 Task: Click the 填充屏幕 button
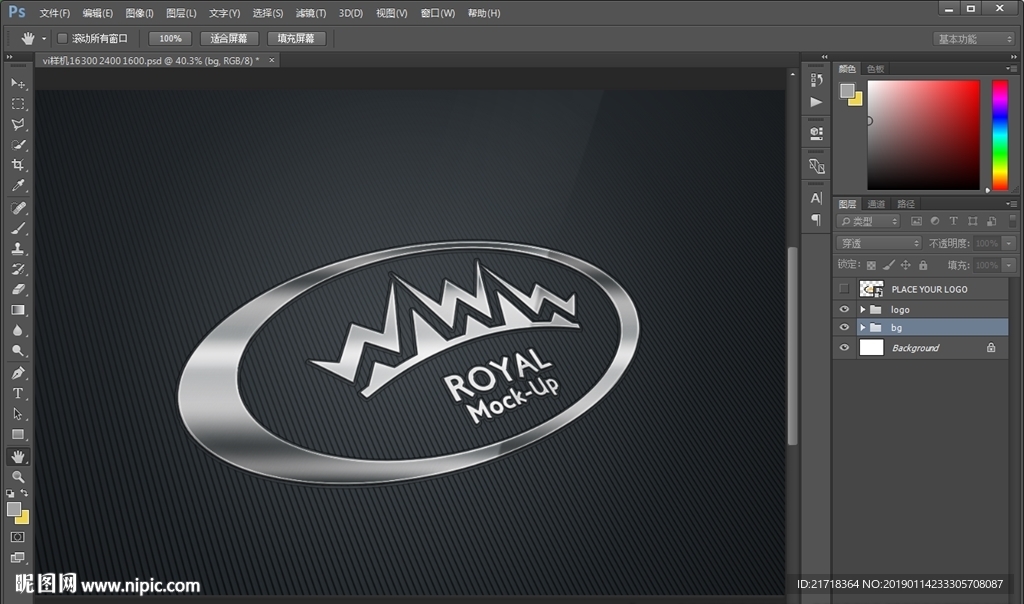pyautogui.click(x=296, y=39)
